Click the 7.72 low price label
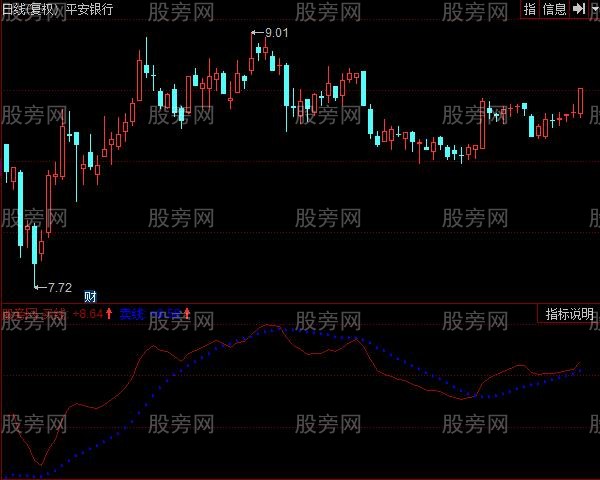This screenshot has width=600, height=480. tap(60, 288)
